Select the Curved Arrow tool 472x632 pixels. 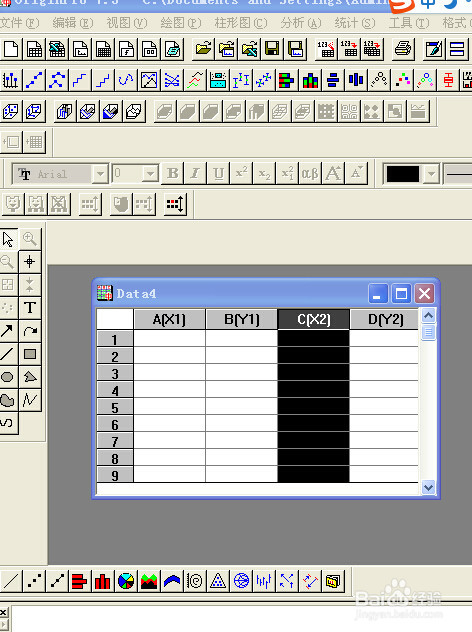point(30,331)
